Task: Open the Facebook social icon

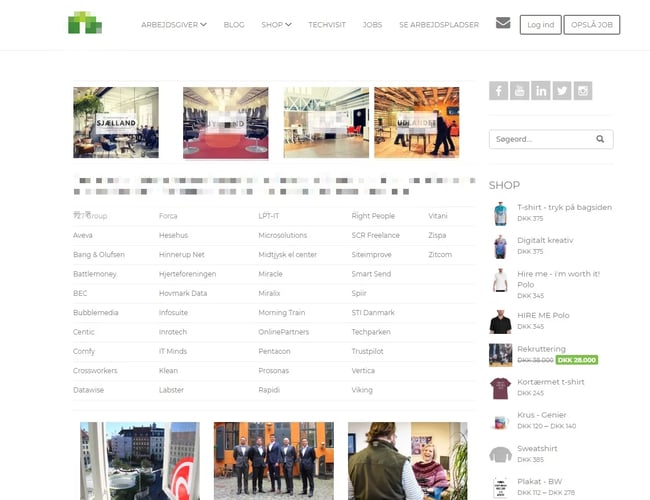Action: tap(498, 91)
